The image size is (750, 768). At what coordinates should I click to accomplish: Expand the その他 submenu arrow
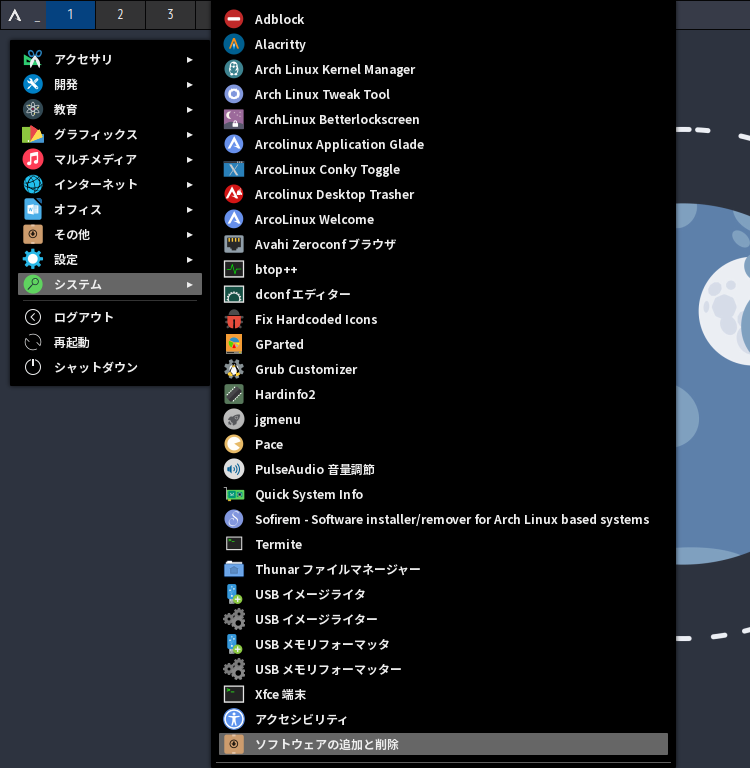point(190,234)
